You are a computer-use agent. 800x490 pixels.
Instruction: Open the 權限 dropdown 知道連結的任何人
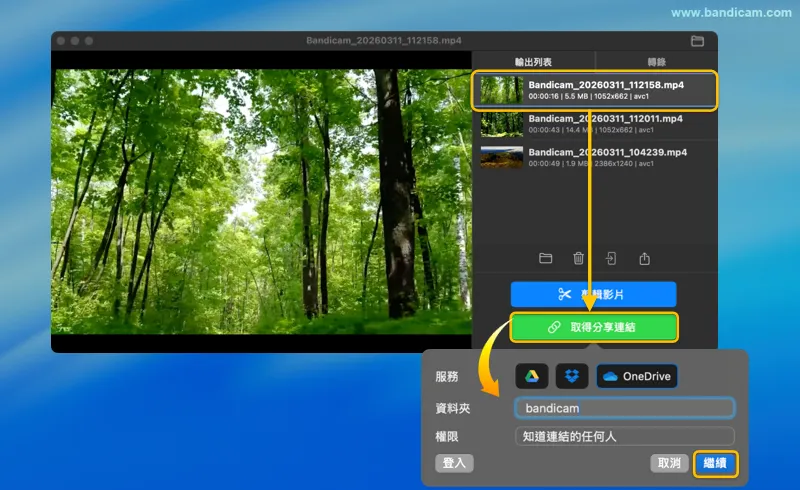(624, 436)
